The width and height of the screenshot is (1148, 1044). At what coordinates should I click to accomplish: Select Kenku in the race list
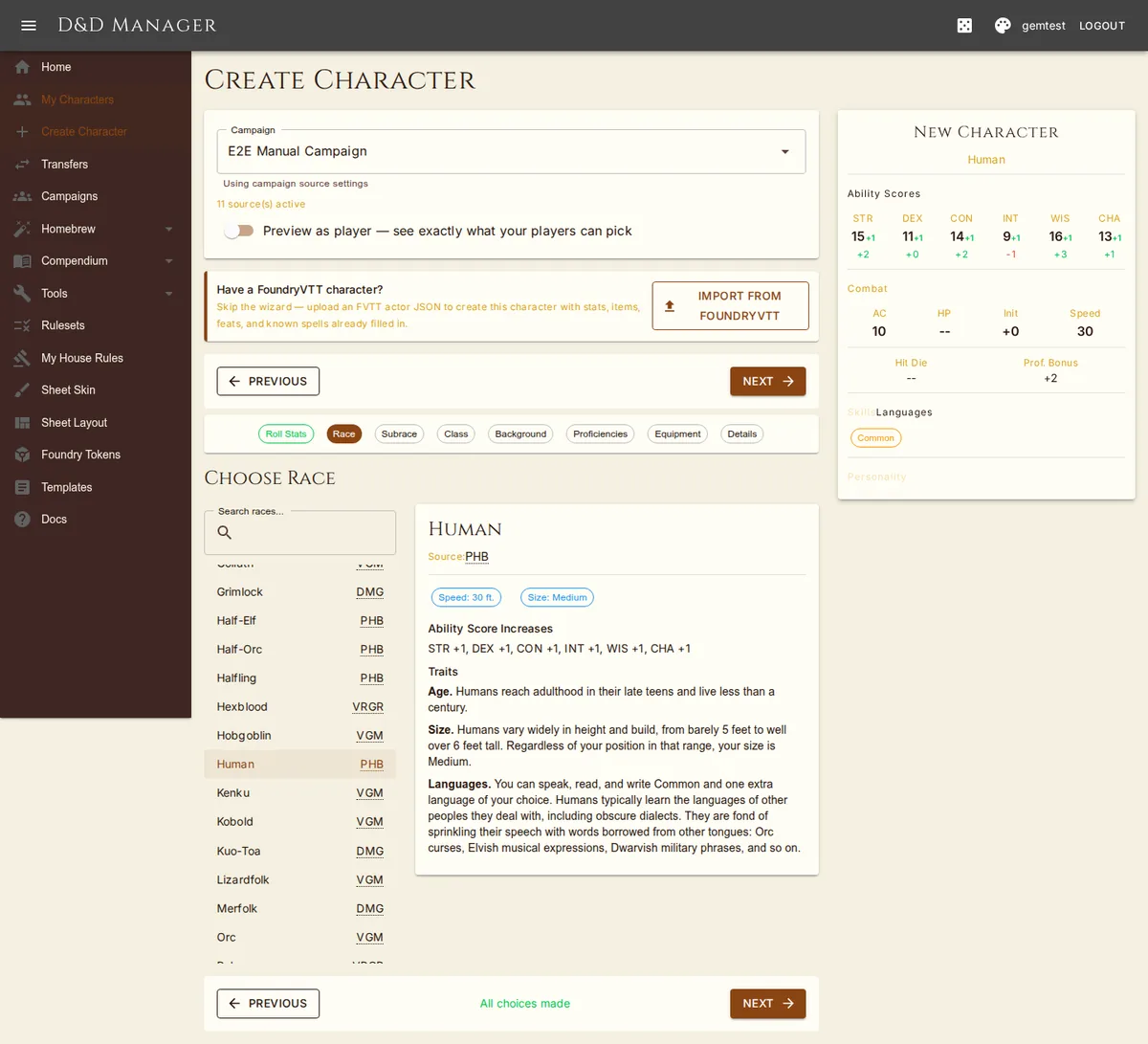[300, 793]
